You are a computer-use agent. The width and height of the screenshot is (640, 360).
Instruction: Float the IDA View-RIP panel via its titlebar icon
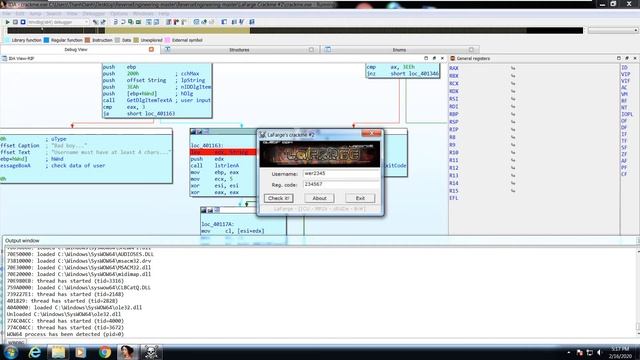coord(434,58)
